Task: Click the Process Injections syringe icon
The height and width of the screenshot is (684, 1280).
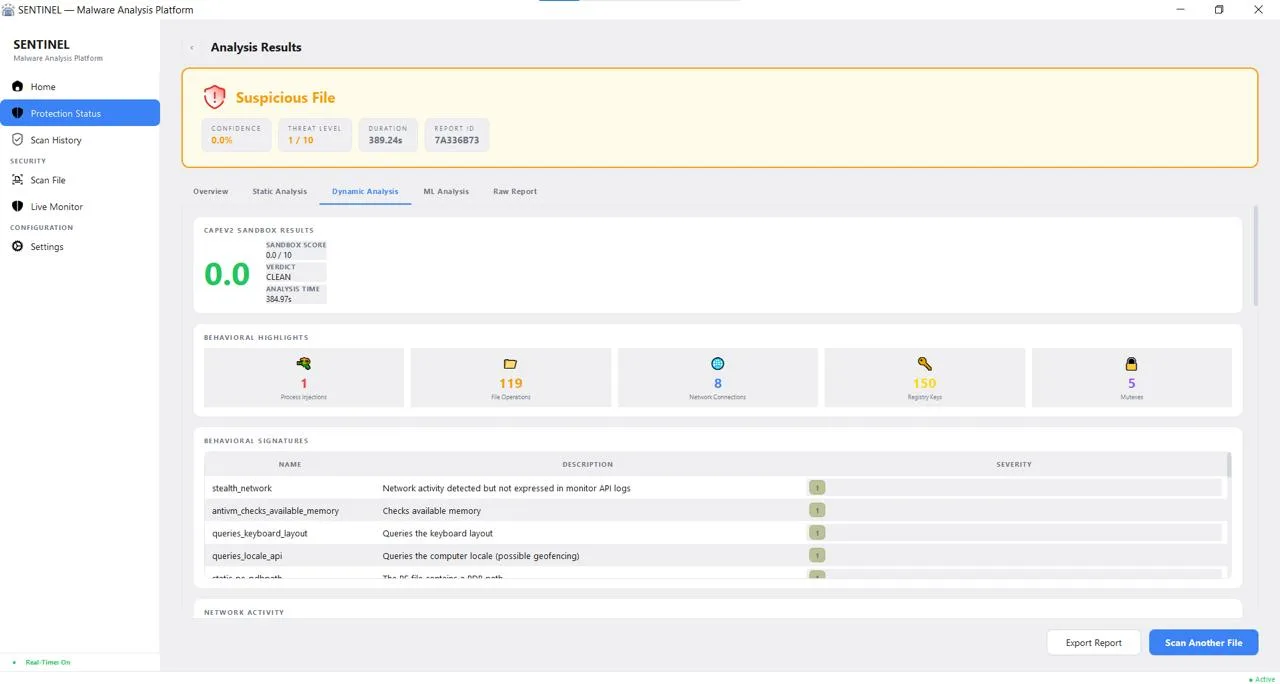Action: (304, 364)
